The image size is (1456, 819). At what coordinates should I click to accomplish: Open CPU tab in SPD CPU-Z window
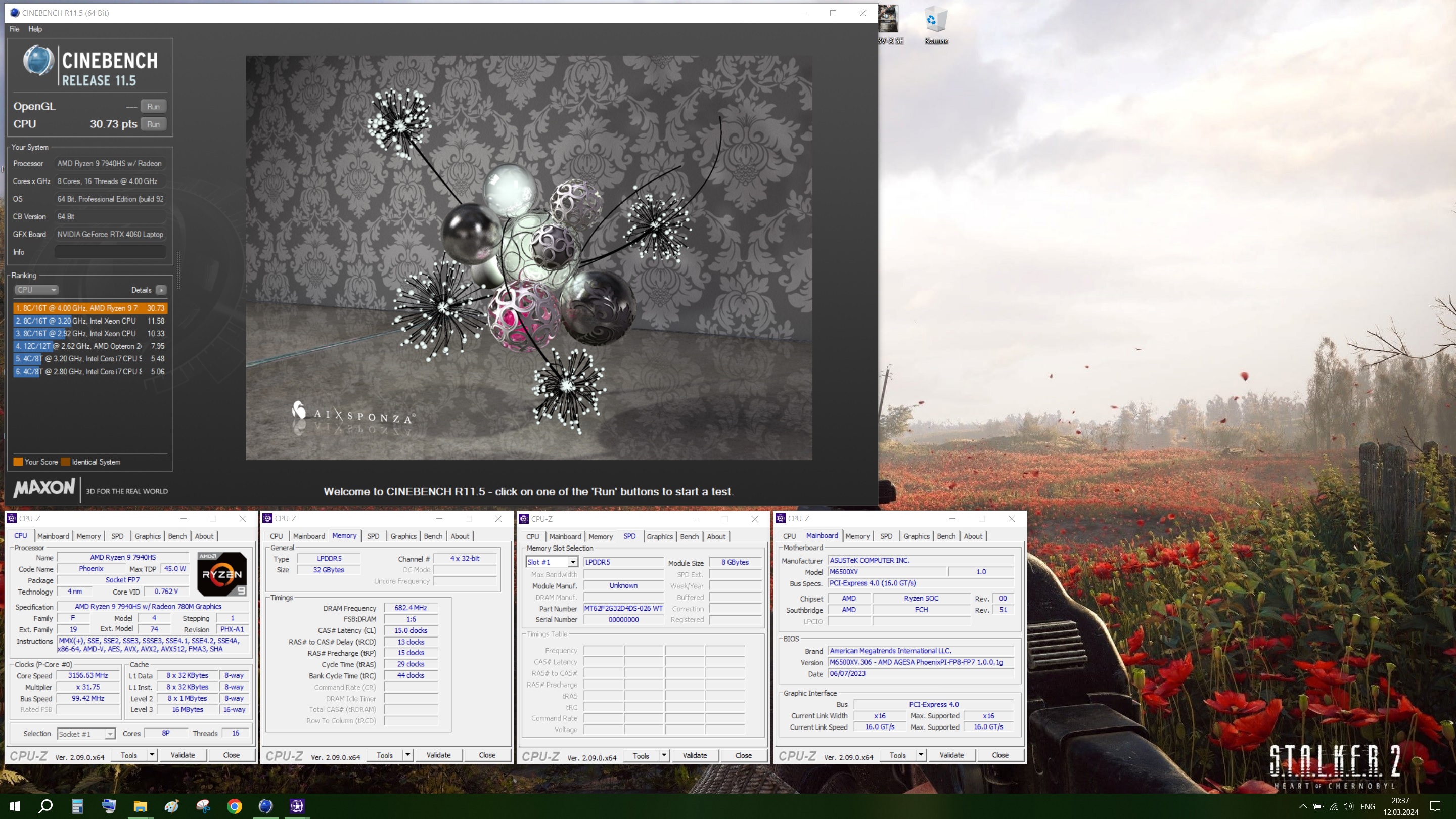pos(532,537)
